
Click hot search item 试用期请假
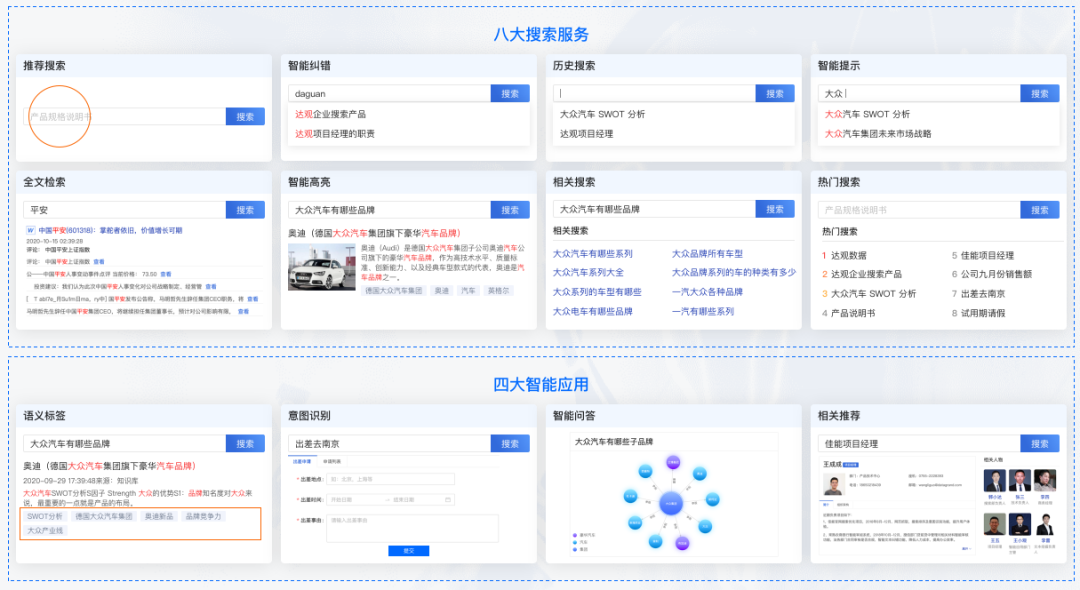[x=983, y=313]
